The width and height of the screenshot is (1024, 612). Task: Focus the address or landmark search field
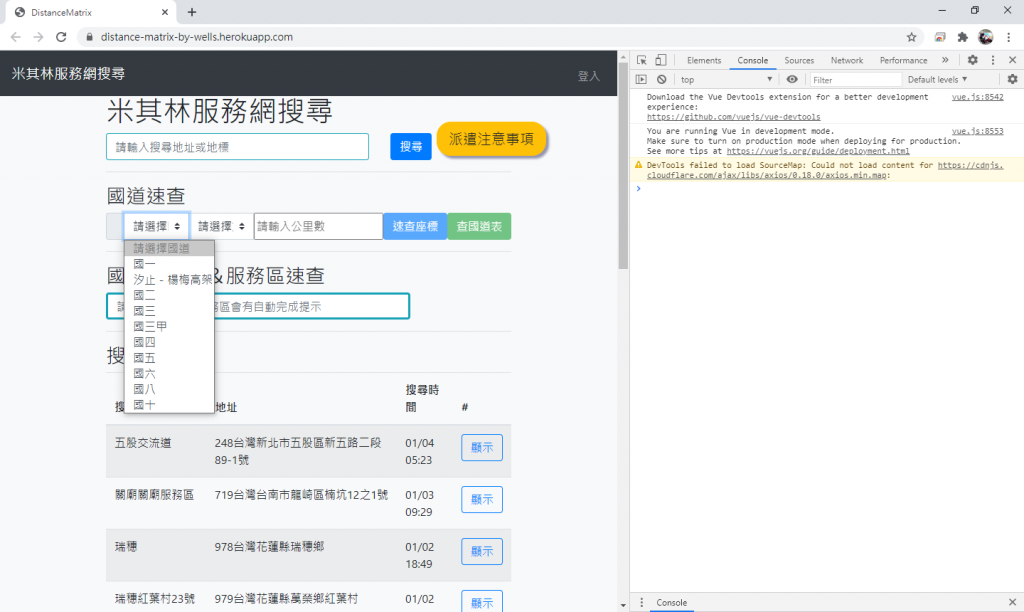pos(237,147)
